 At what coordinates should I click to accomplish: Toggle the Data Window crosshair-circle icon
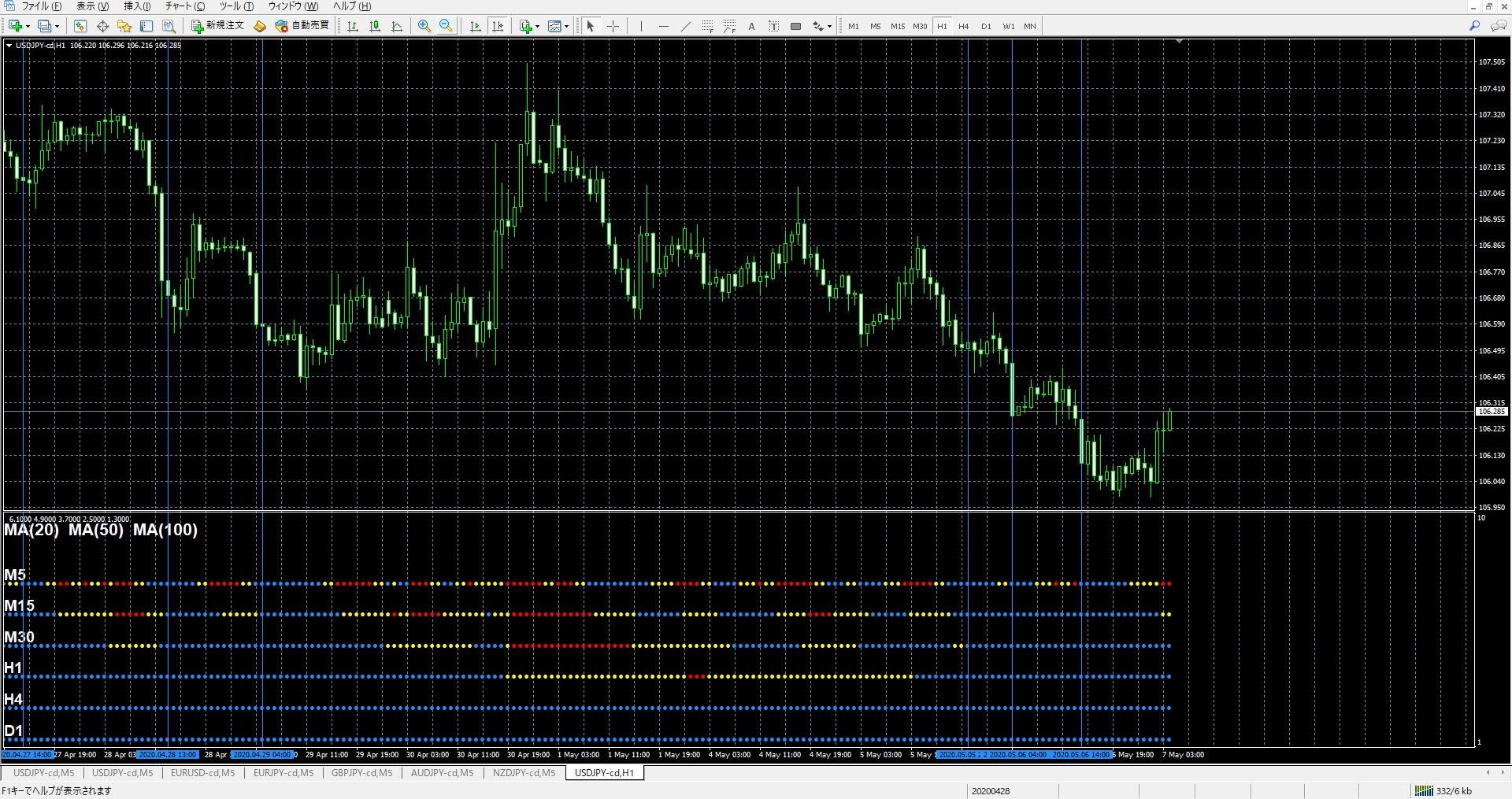(x=102, y=26)
